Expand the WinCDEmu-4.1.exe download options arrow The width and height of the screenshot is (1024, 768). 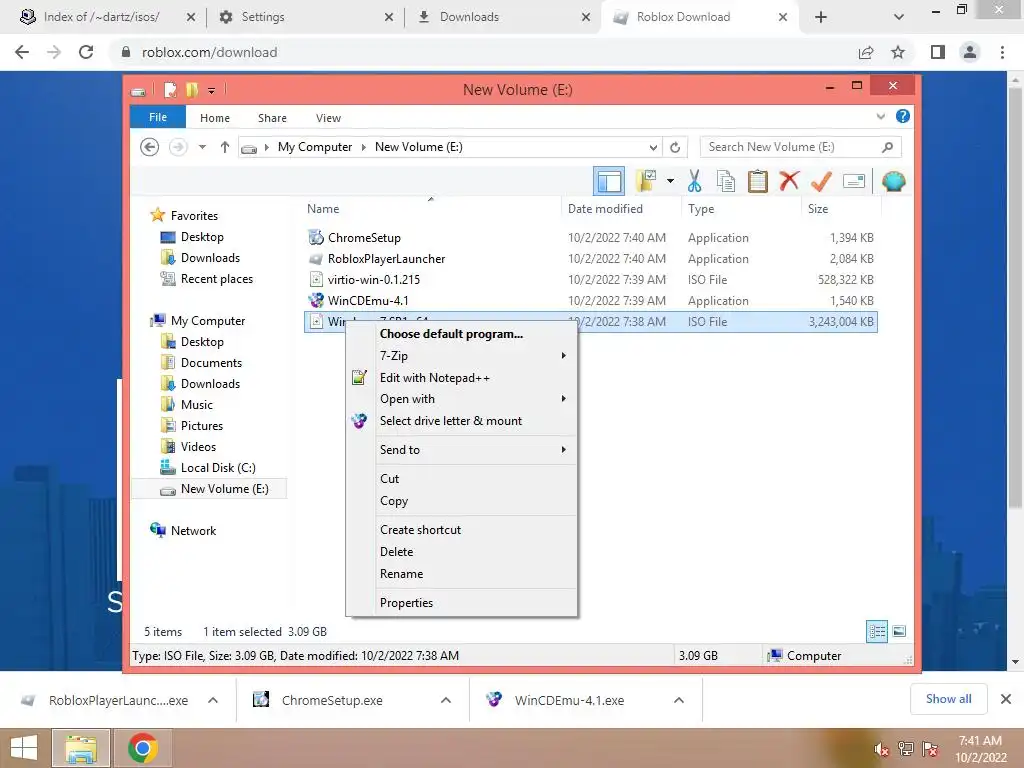[679, 700]
